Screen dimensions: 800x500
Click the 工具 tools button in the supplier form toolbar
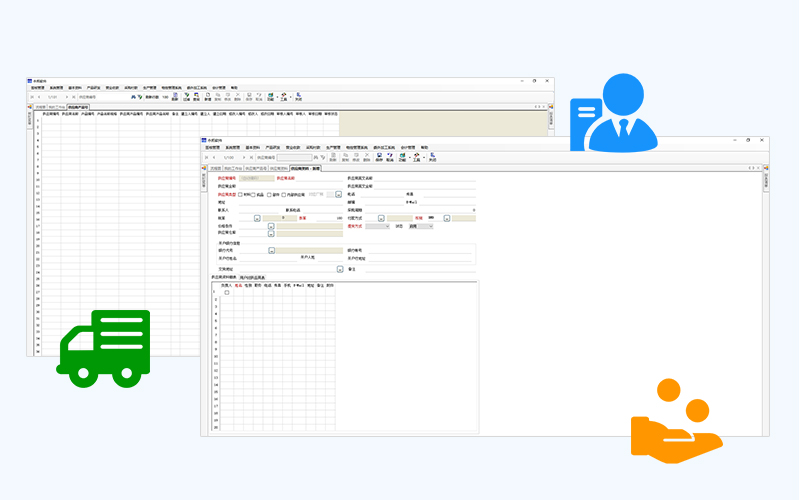click(x=415, y=157)
